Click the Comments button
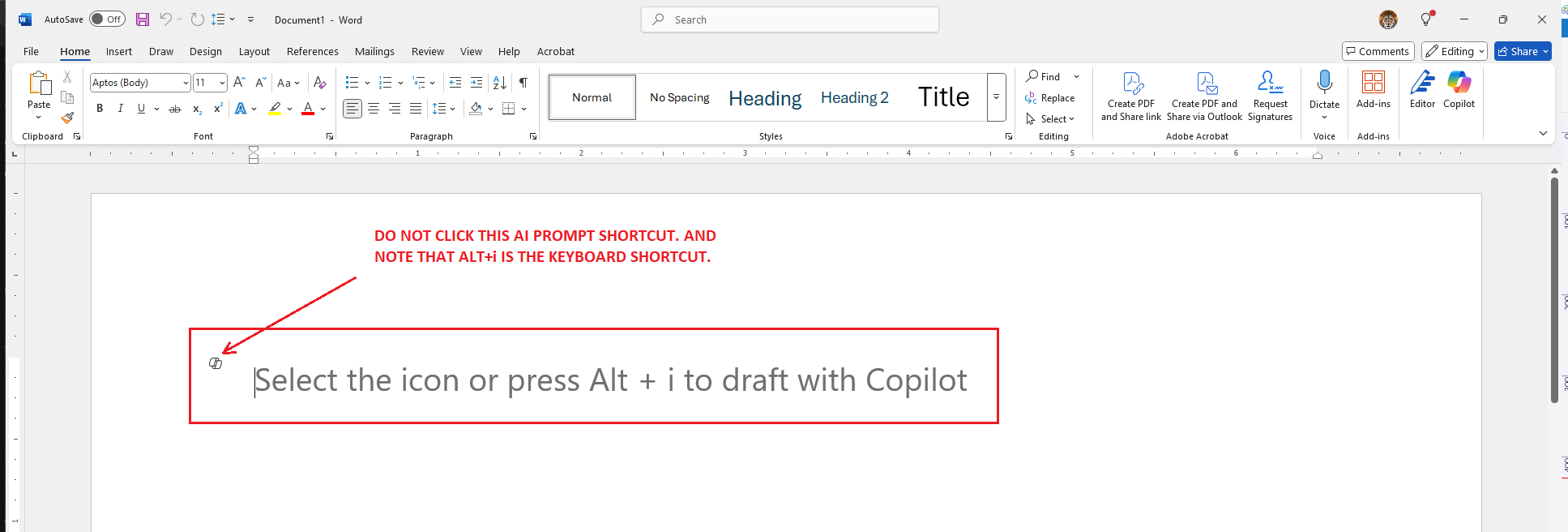This screenshot has width=1568, height=532. (1378, 51)
